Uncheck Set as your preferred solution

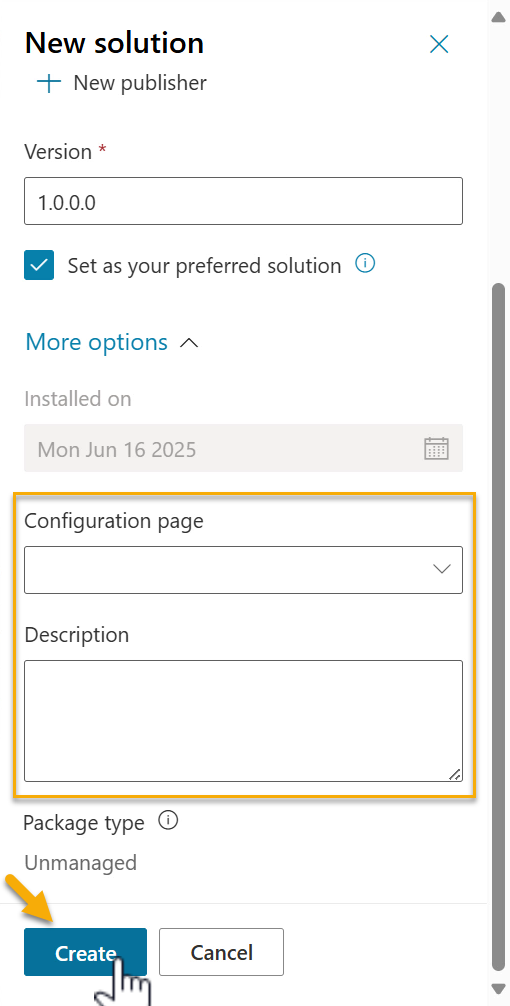coord(39,265)
